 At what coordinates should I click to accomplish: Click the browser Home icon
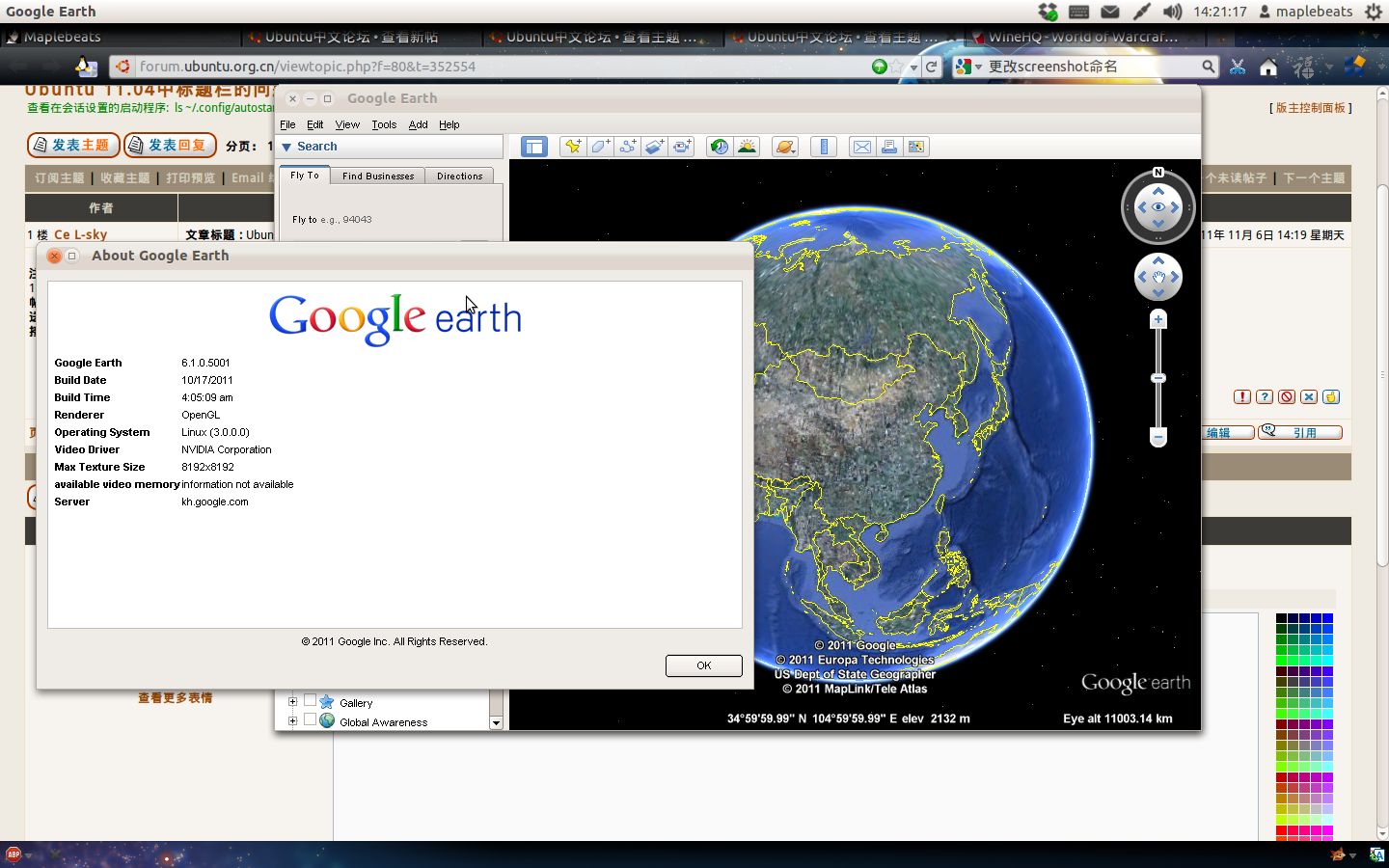pos(1268,67)
